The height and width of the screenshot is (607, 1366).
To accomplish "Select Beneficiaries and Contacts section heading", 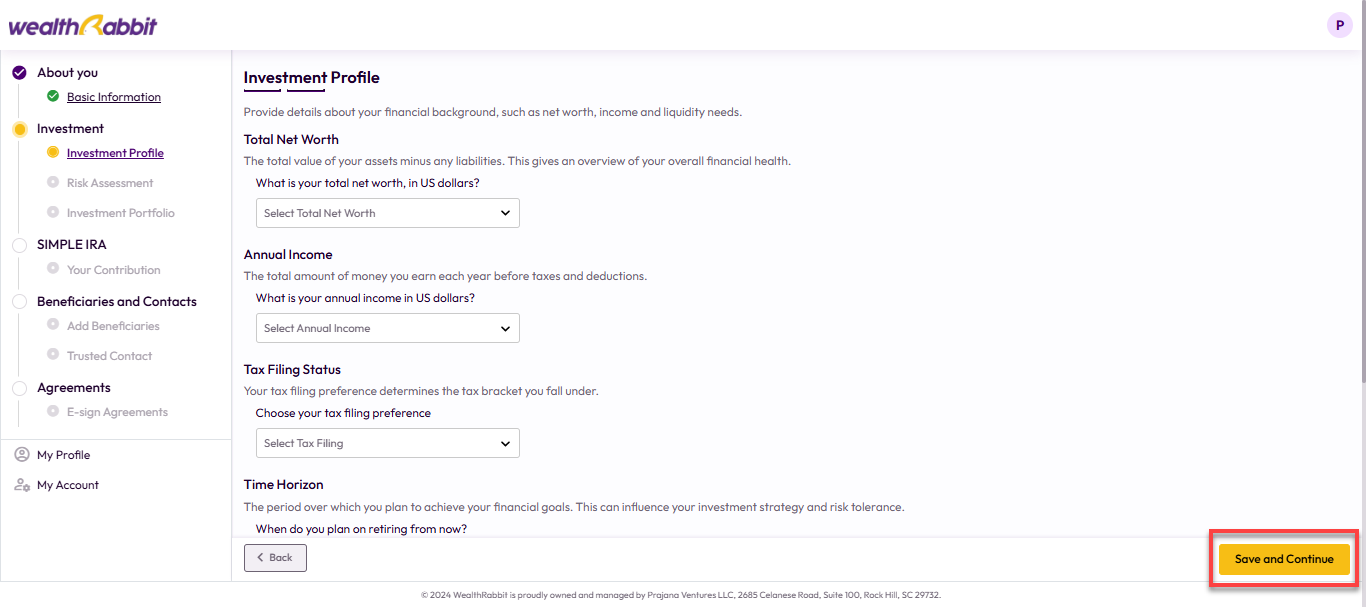I will 117,302.
